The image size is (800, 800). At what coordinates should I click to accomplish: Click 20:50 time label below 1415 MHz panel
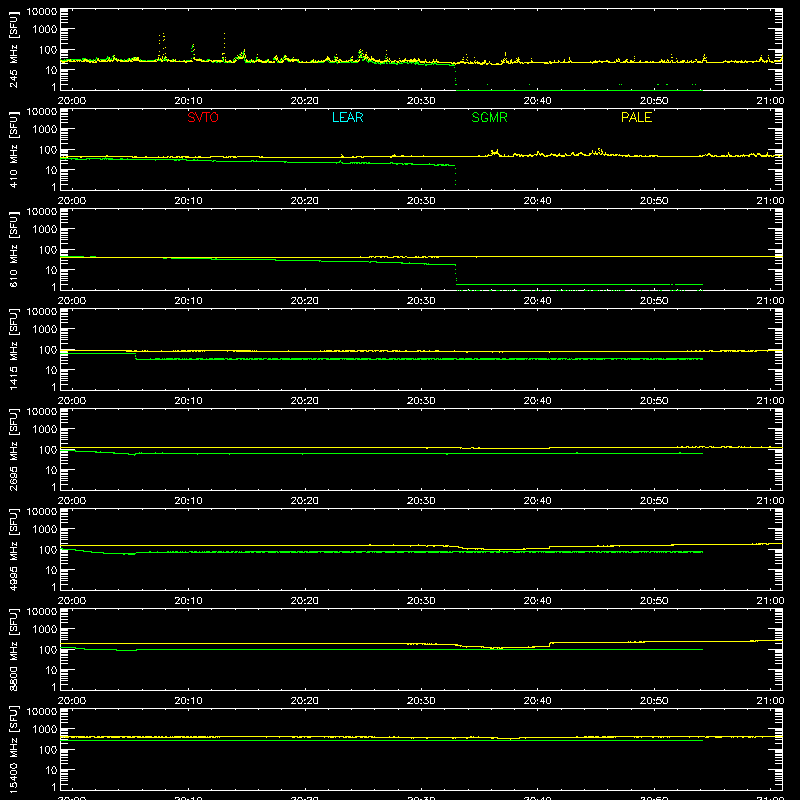tap(654, 401)
